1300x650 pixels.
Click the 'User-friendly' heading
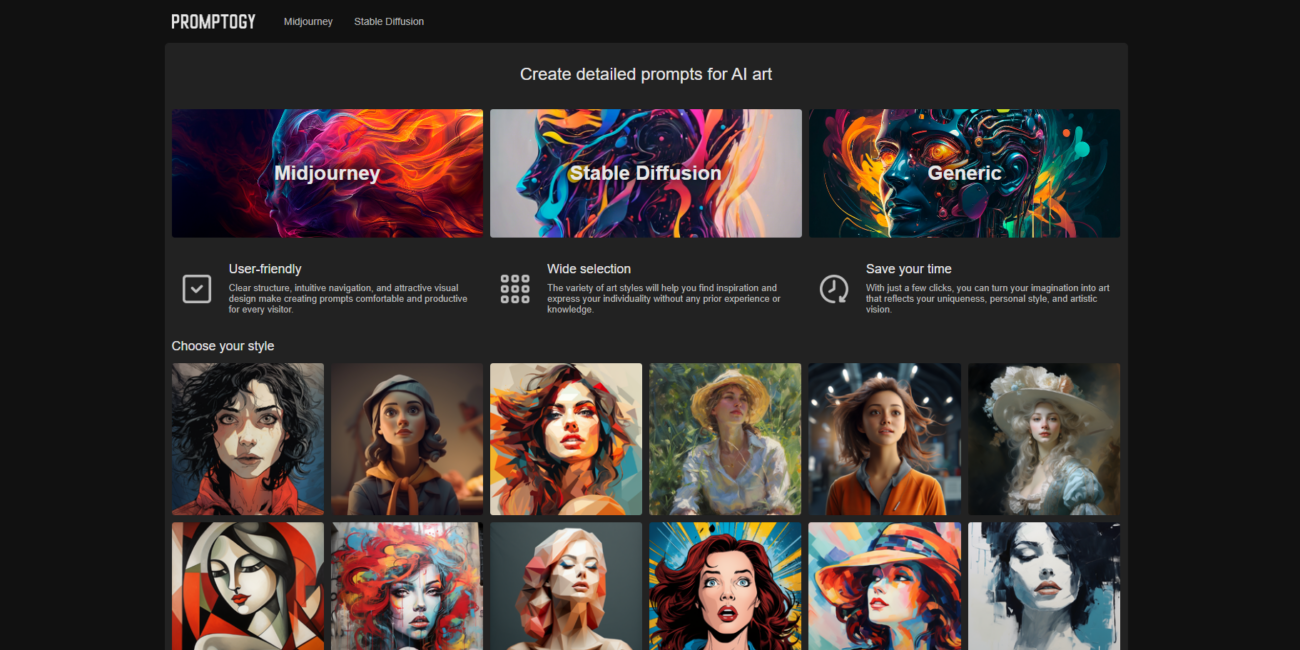tap(265, 269)
